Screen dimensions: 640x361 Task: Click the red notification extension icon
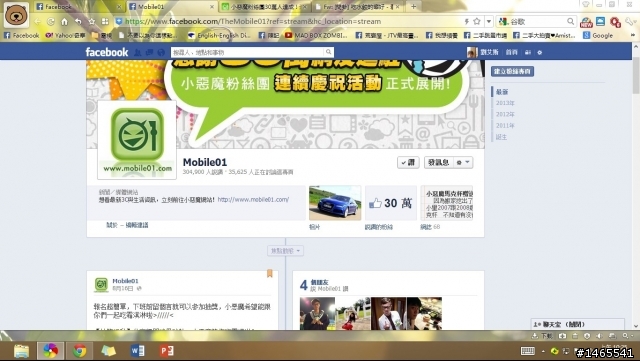click(x=615, y=22)
